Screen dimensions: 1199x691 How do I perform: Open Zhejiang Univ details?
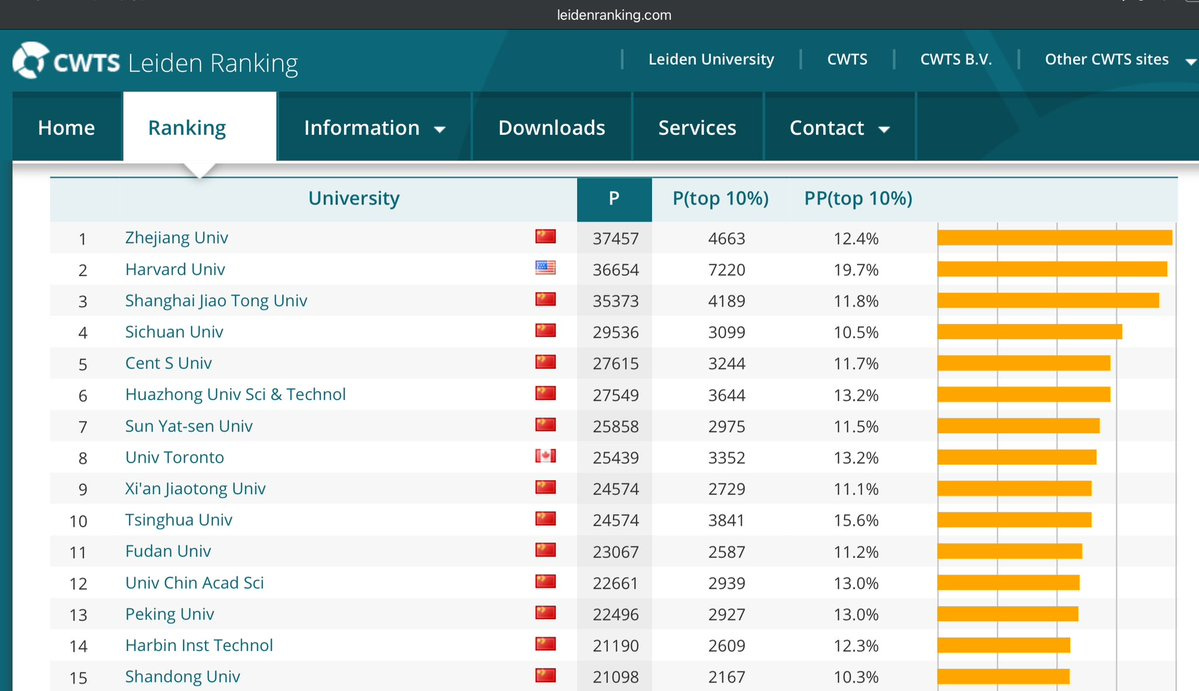[177, 238]
